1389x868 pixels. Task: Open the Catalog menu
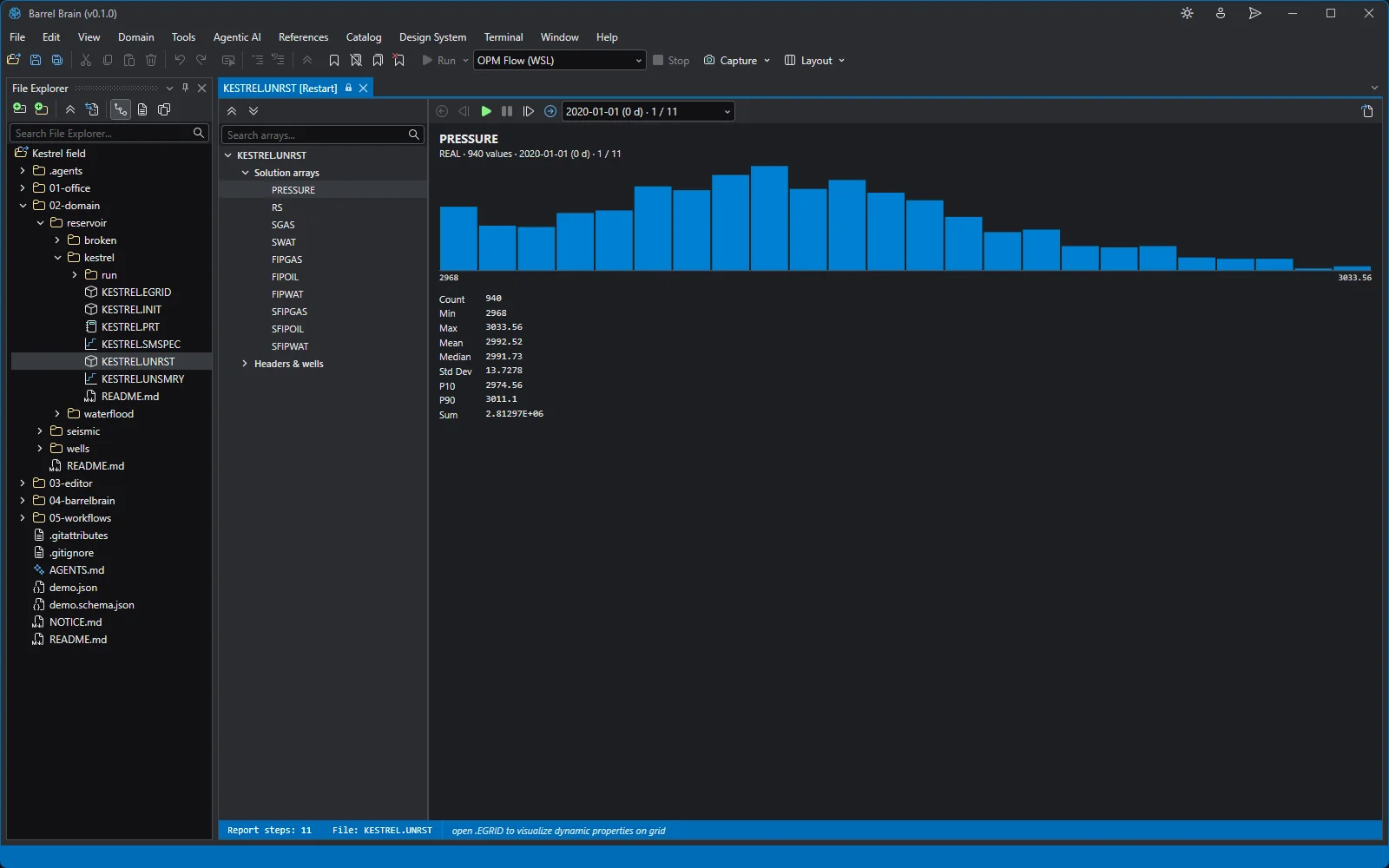[364, 37]
